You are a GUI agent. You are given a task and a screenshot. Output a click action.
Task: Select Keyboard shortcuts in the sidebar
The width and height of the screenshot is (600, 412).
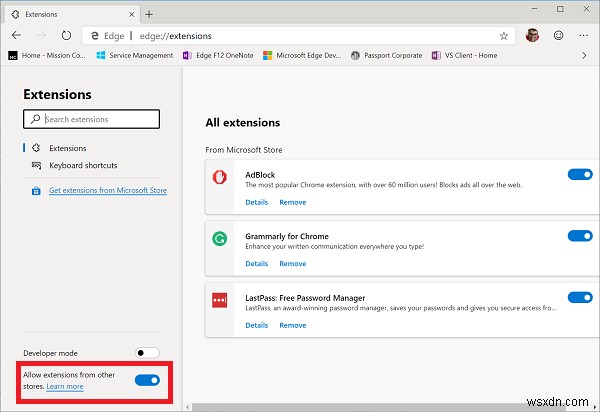[83, 165]
